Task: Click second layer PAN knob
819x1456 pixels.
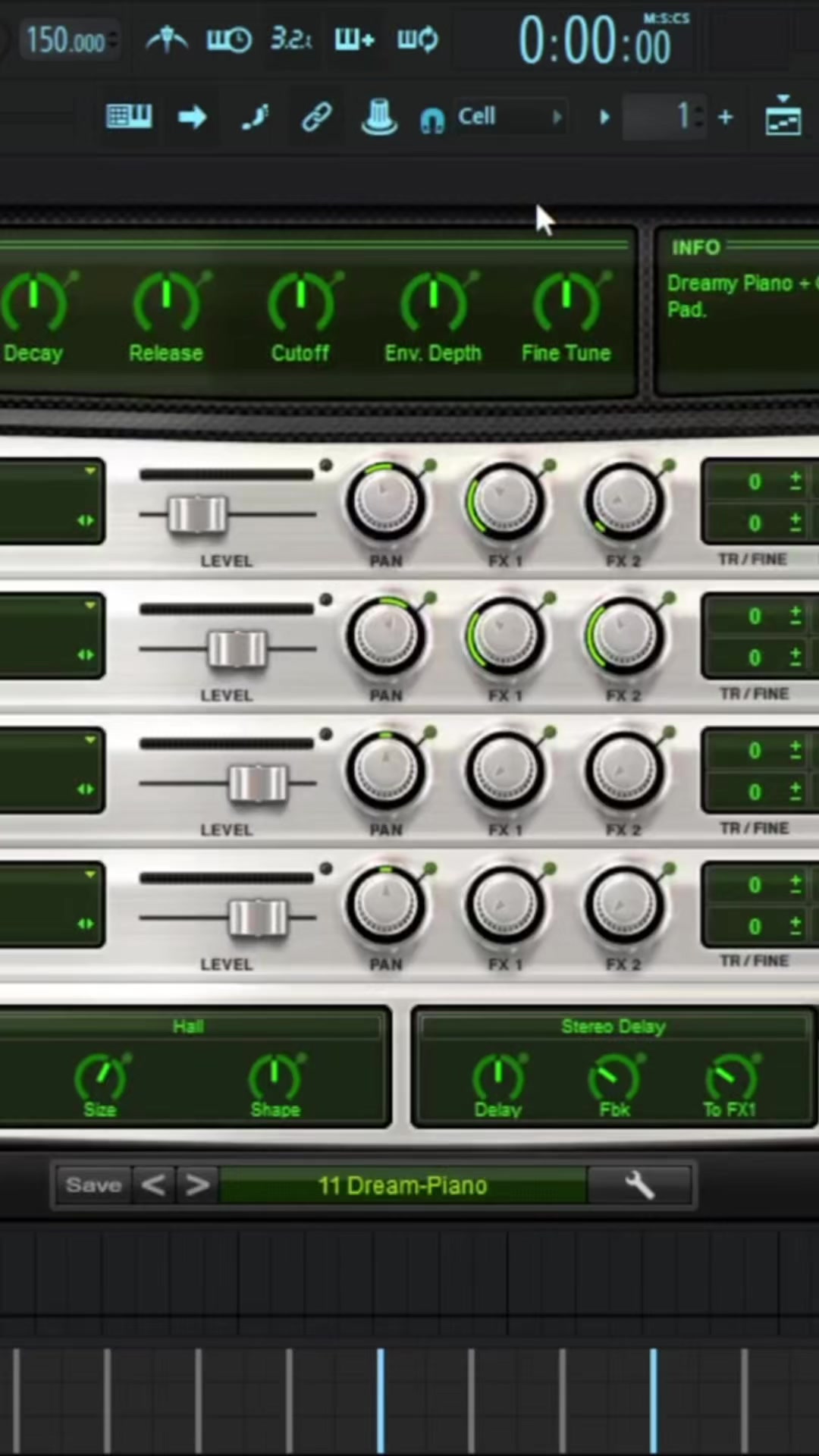Action: coord(386,636)
